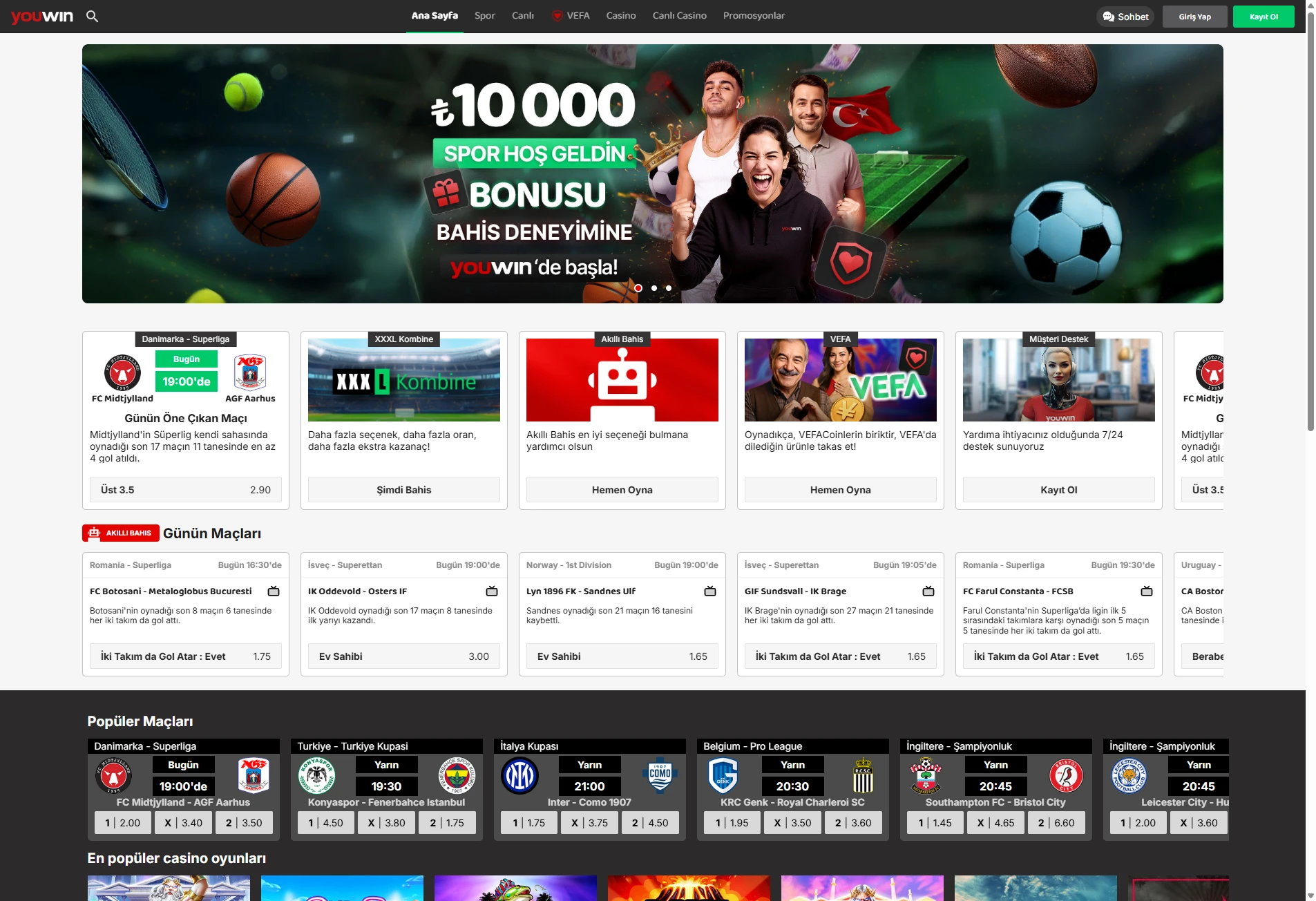Click 'Norway - 1st Division' league label
The image size is (1316, 901).
click(569, 565)
